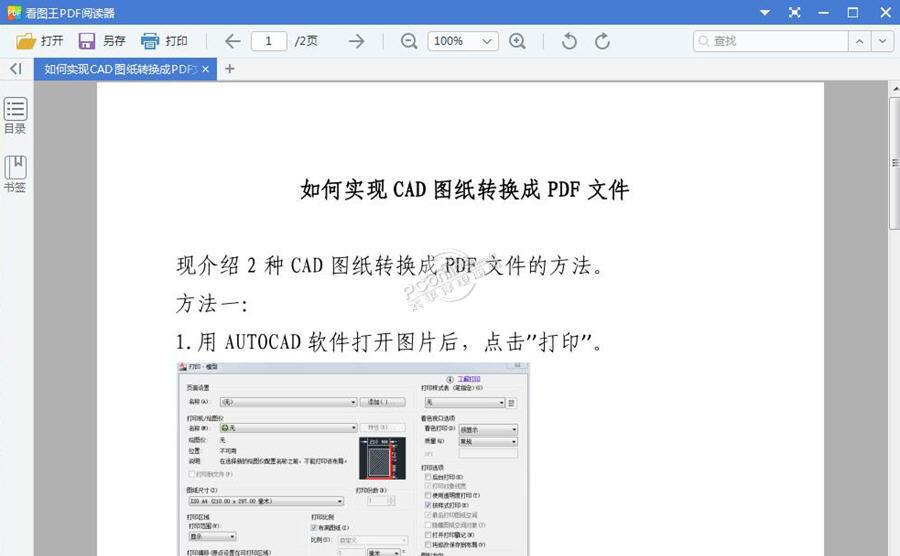Open the 目录 outline panel

(x=15, y=116)
